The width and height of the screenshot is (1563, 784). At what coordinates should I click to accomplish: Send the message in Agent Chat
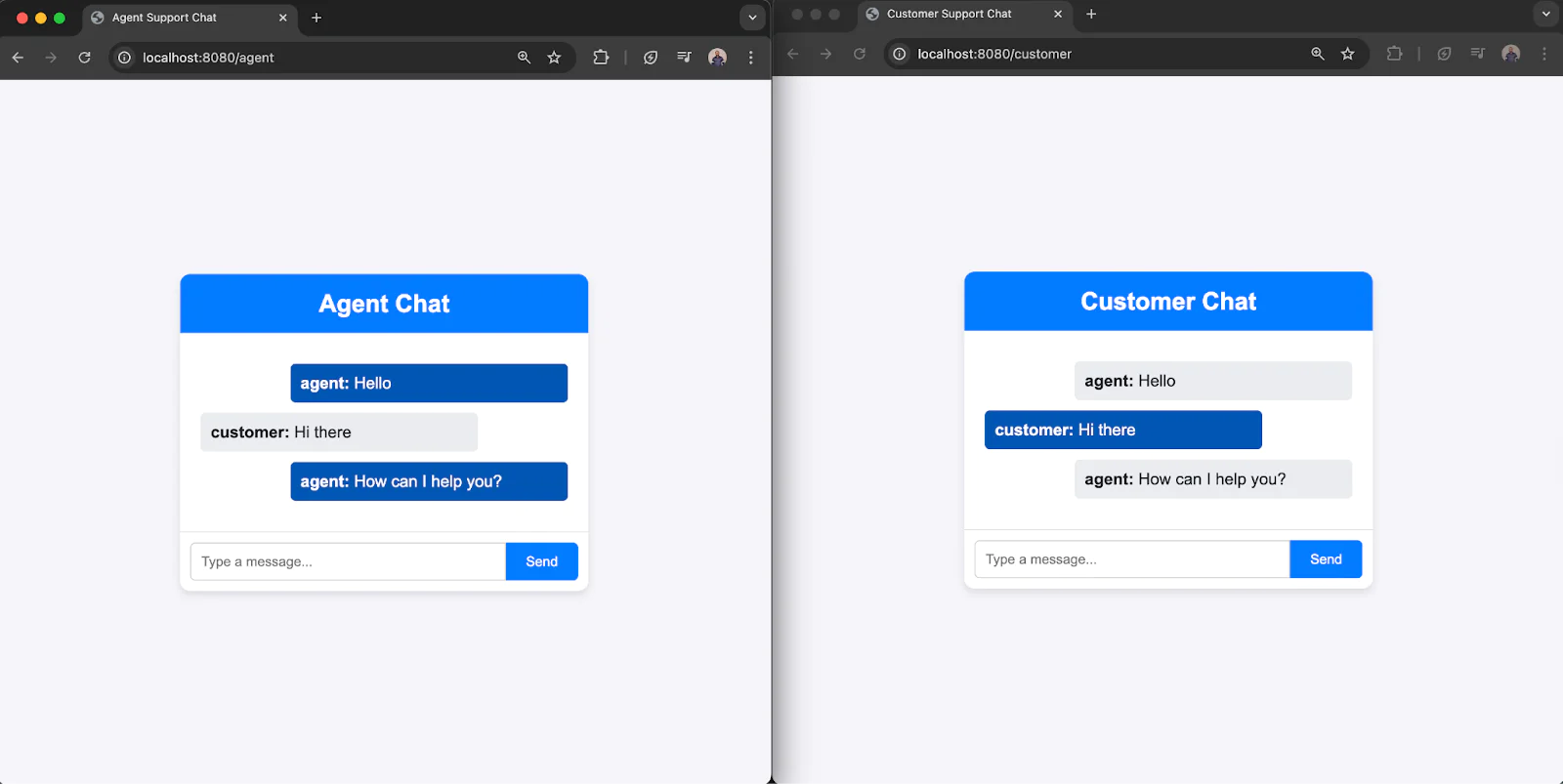pyautogui.click(x=542, y=561)
